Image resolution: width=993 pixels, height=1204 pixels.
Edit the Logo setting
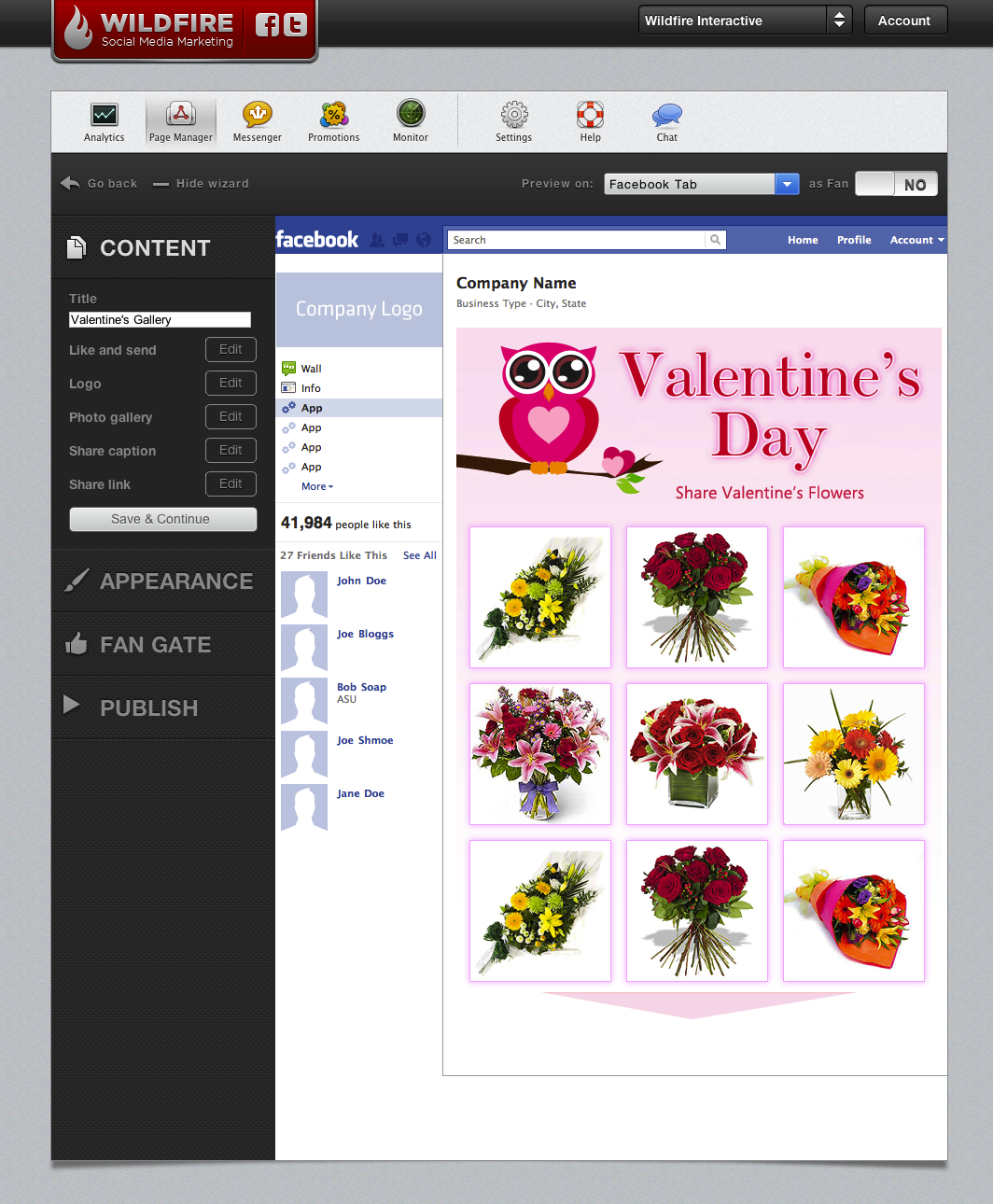click(x=231, y=383)
